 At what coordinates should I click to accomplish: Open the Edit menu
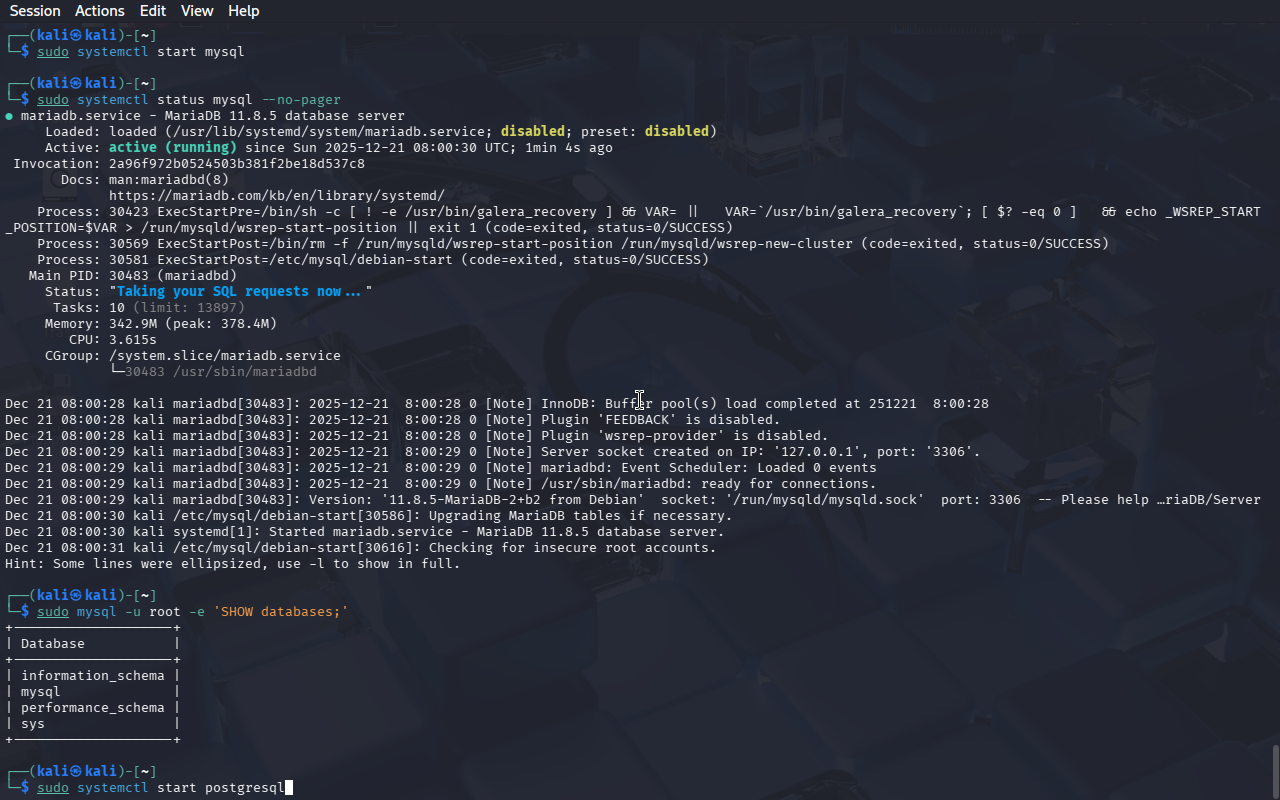pos(153,11)
